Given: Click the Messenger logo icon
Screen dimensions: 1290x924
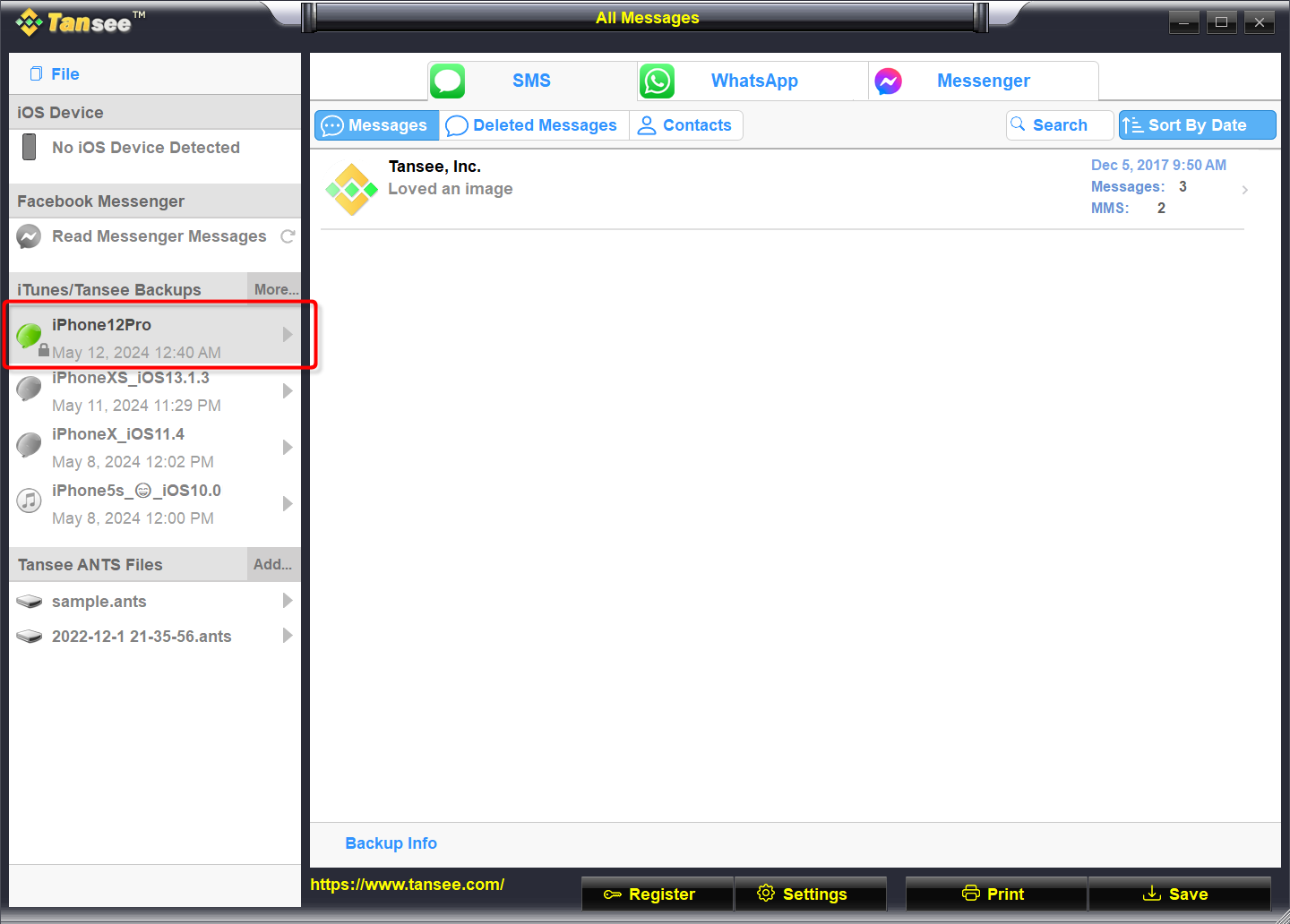Looking at the screenshot, I should point(888,81).
